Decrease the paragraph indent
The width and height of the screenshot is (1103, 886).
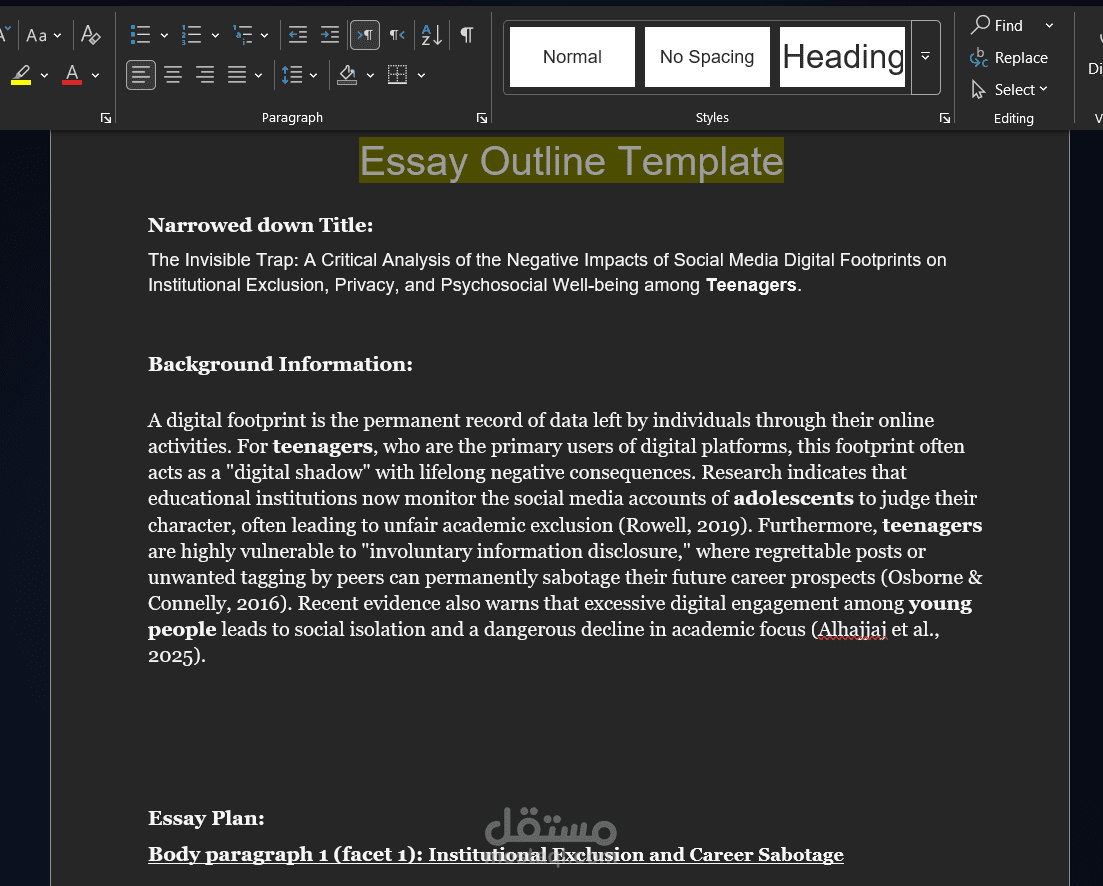click(297, 35)
